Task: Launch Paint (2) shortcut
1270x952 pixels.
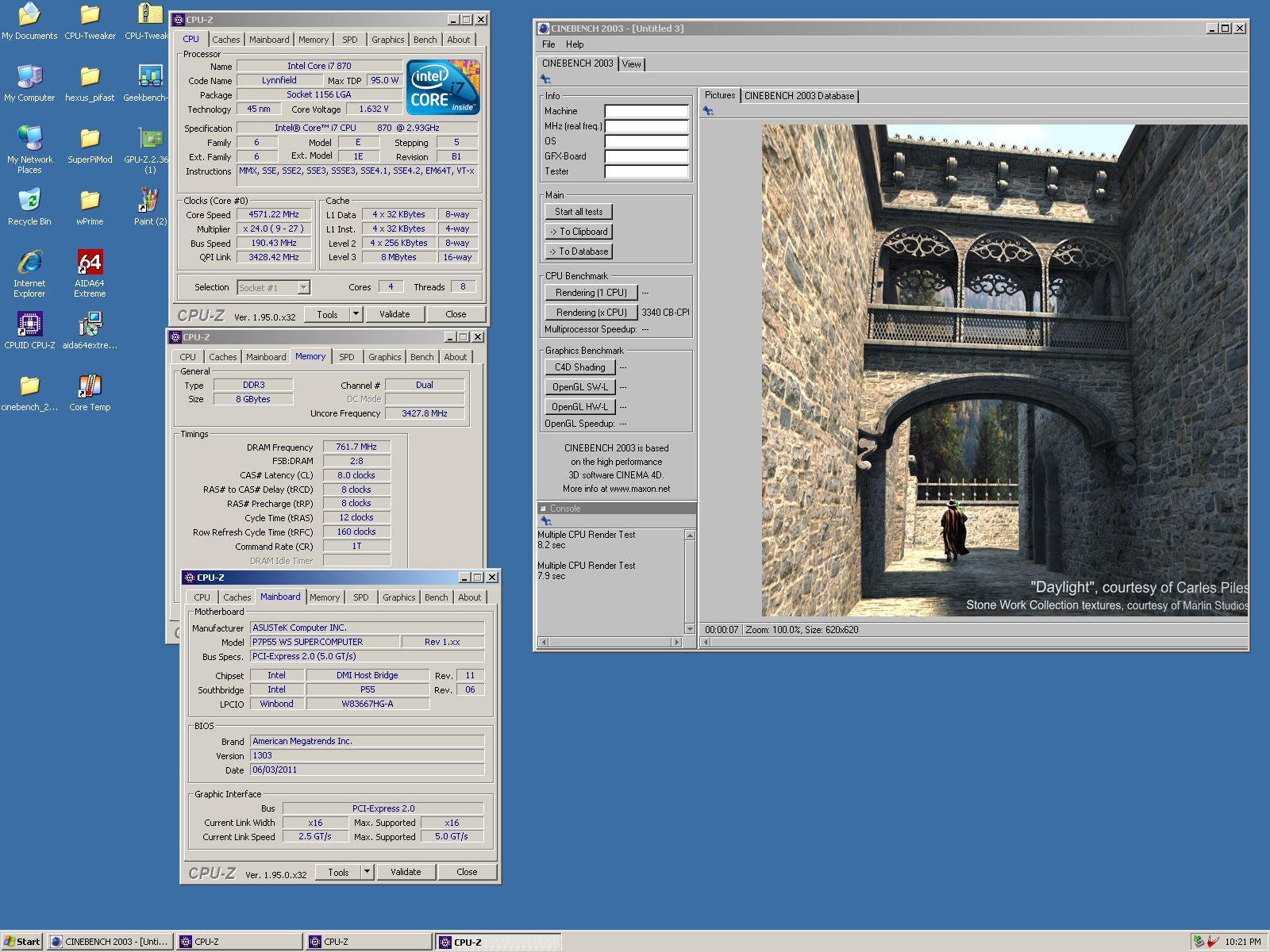Action: [x=150, y=207]
